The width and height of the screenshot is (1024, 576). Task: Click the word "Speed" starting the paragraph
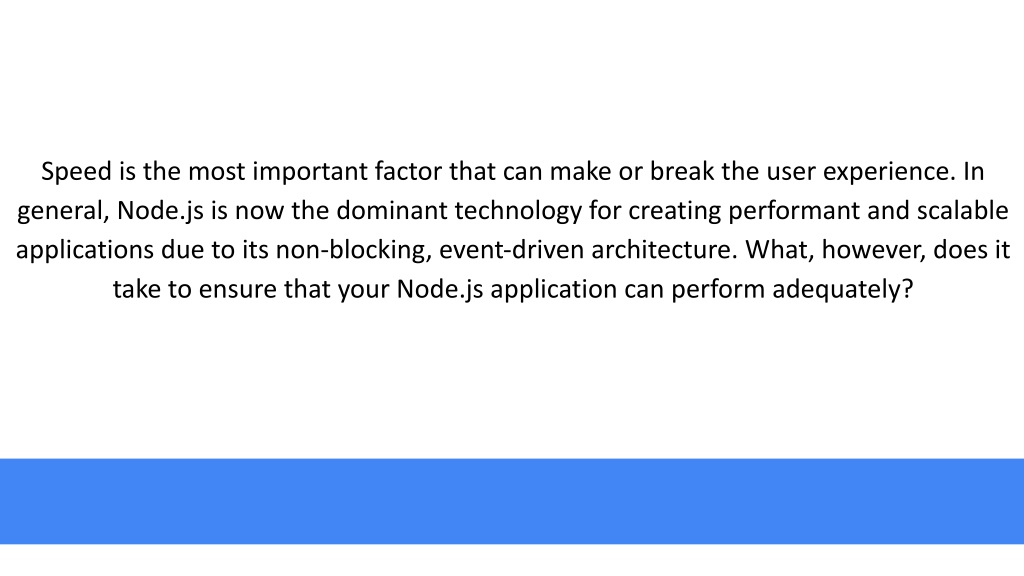coord(76,172)
